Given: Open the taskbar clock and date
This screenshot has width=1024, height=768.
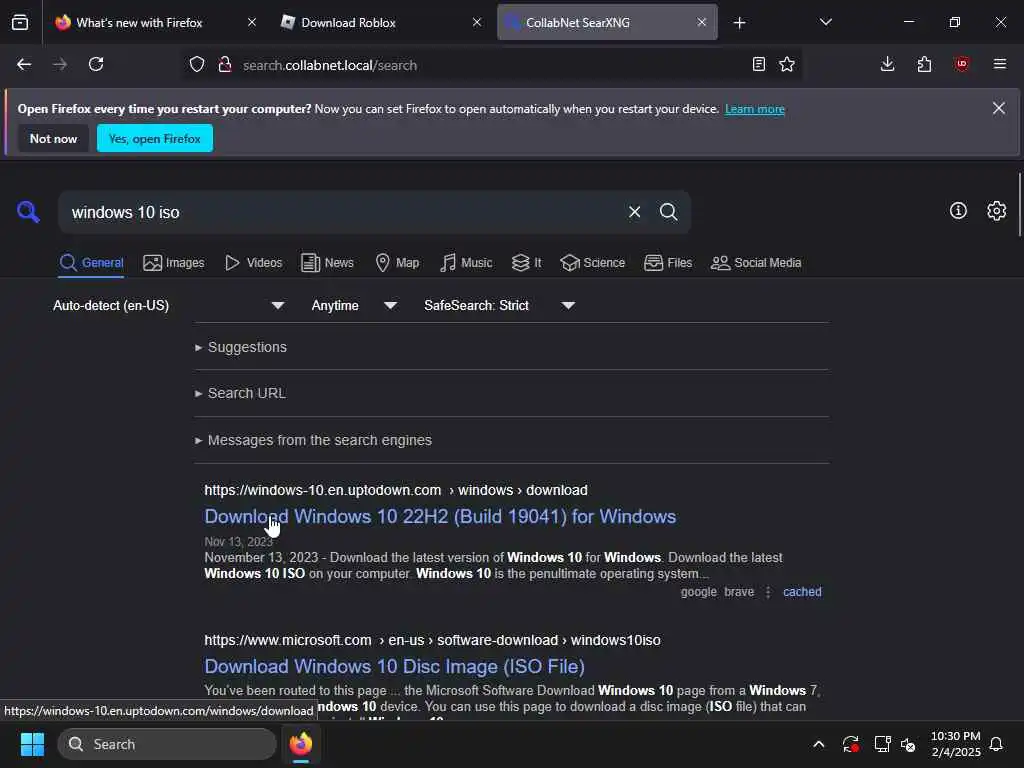Looking at the screenshot, I should [x=955, y=744].
